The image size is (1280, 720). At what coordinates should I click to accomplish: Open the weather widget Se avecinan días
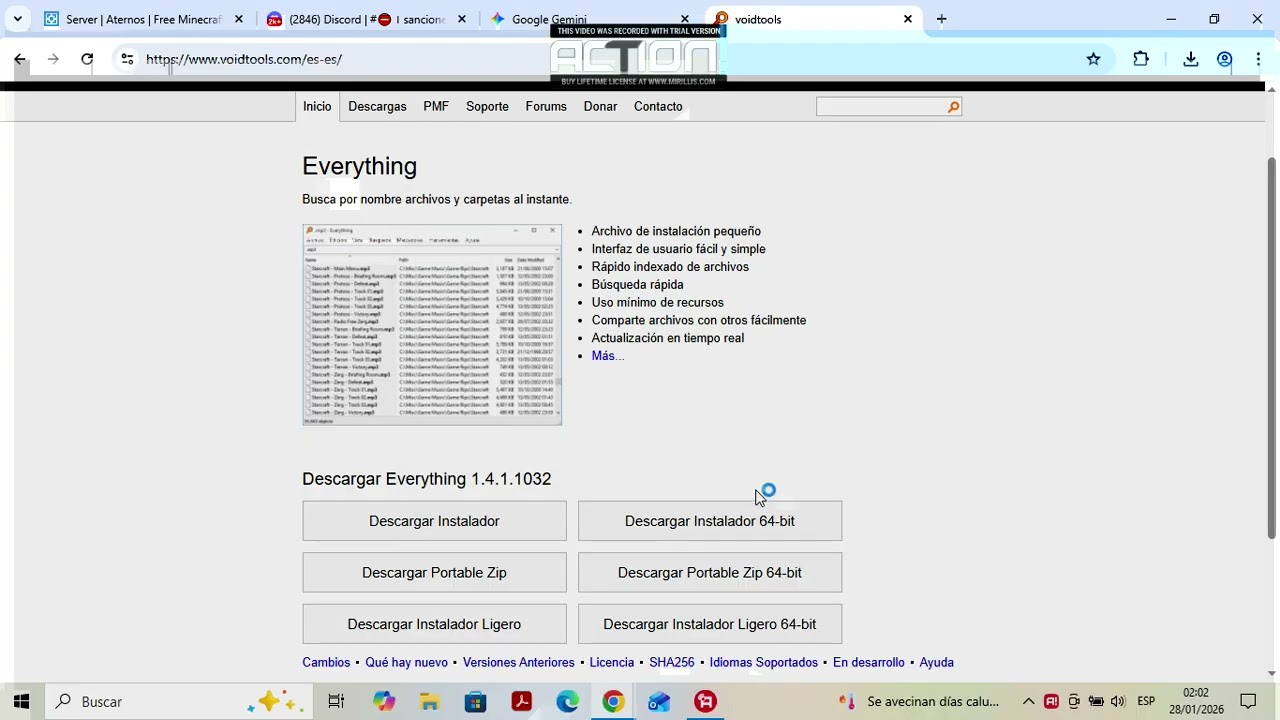pyautogui.click(x=919, y=701)
